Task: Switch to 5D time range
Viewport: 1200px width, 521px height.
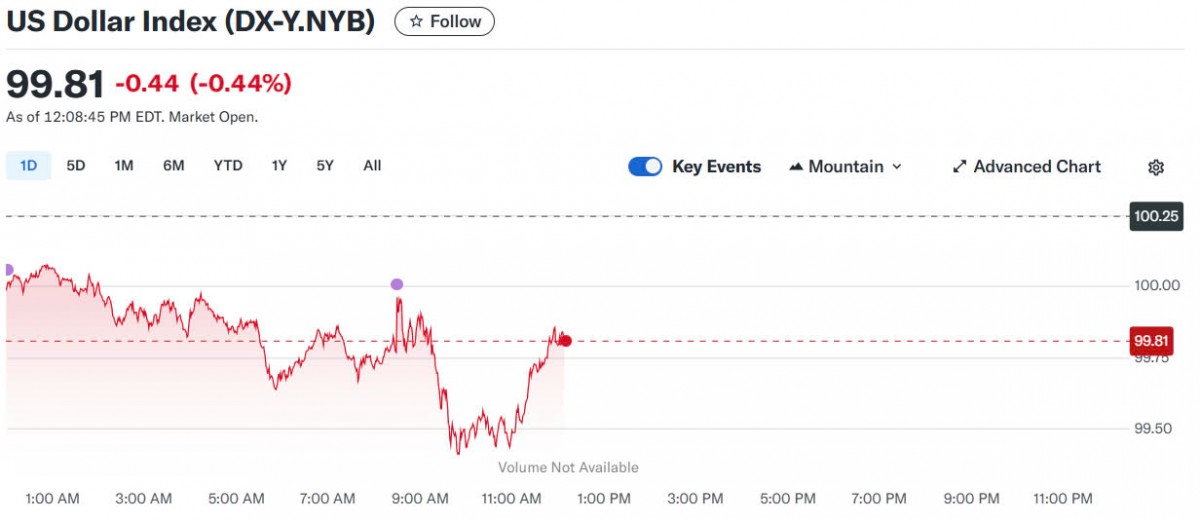Action: pyautogui.click(x=76, y=166)
